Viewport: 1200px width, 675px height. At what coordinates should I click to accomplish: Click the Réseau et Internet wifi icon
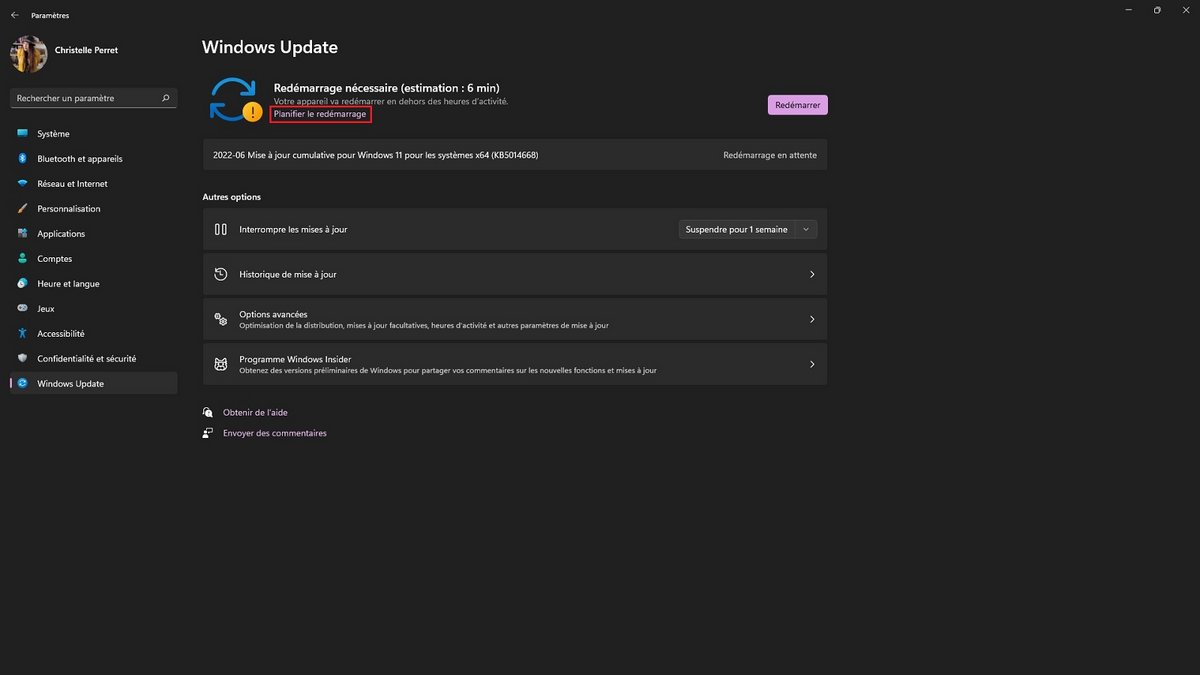22,184
